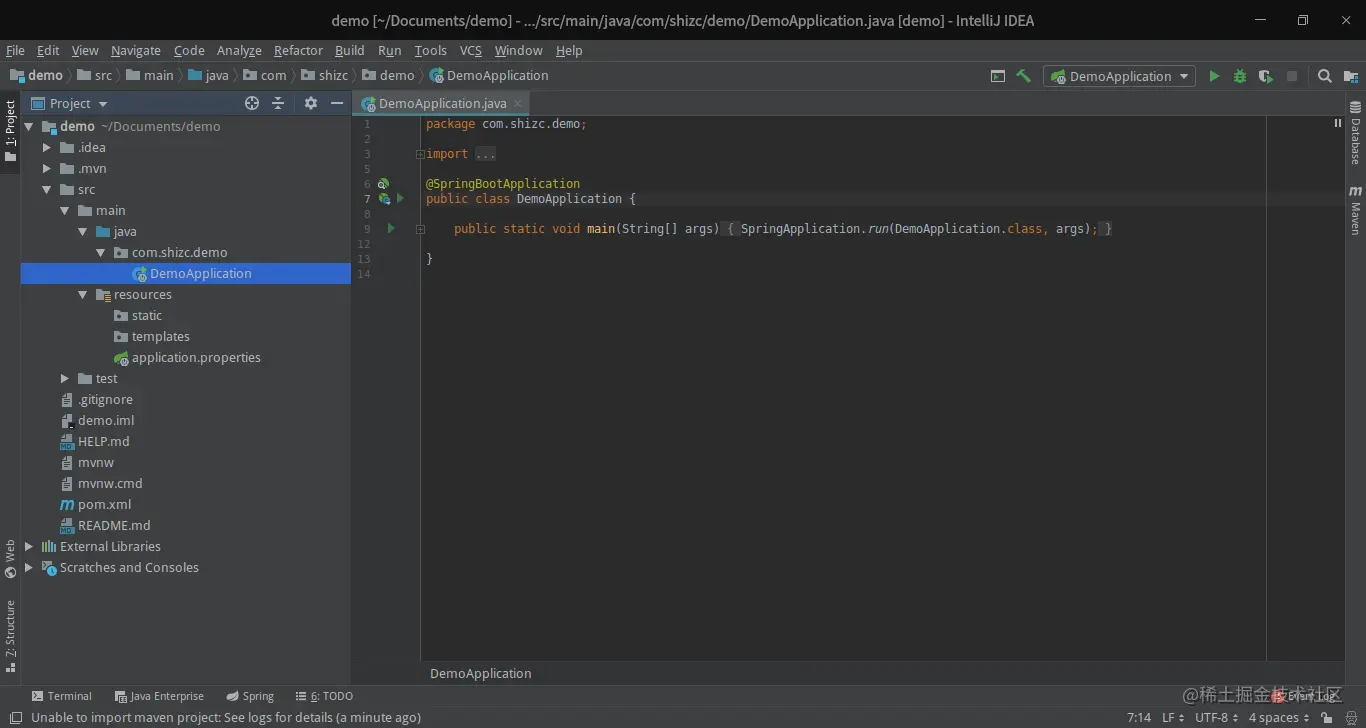Screen dimensions: 1366x728
Task: Select pom.xml in the project tree
Action: (x=186, y=505)
